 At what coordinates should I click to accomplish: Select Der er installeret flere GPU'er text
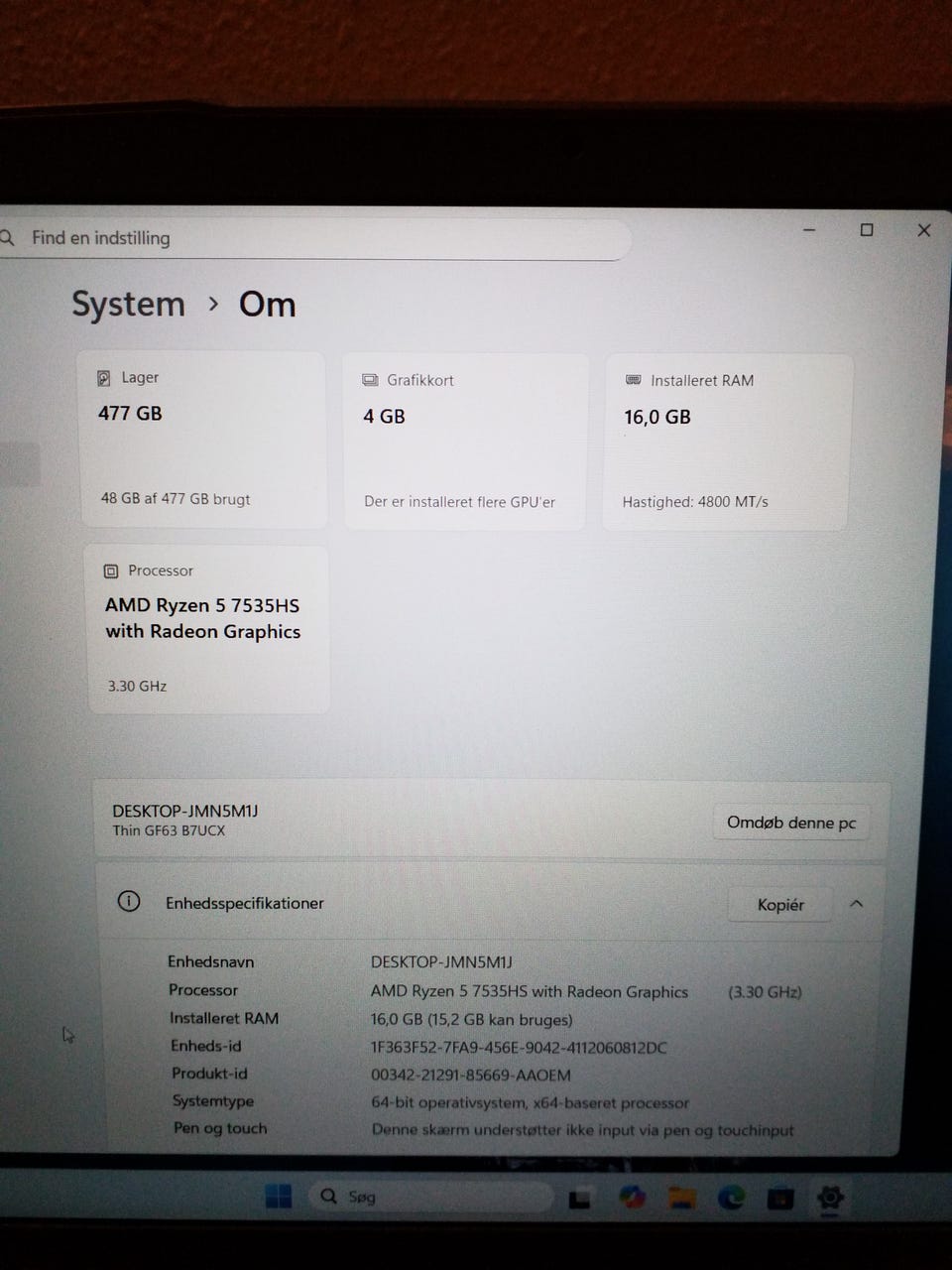pyautogui.click(x=459, y=502)
